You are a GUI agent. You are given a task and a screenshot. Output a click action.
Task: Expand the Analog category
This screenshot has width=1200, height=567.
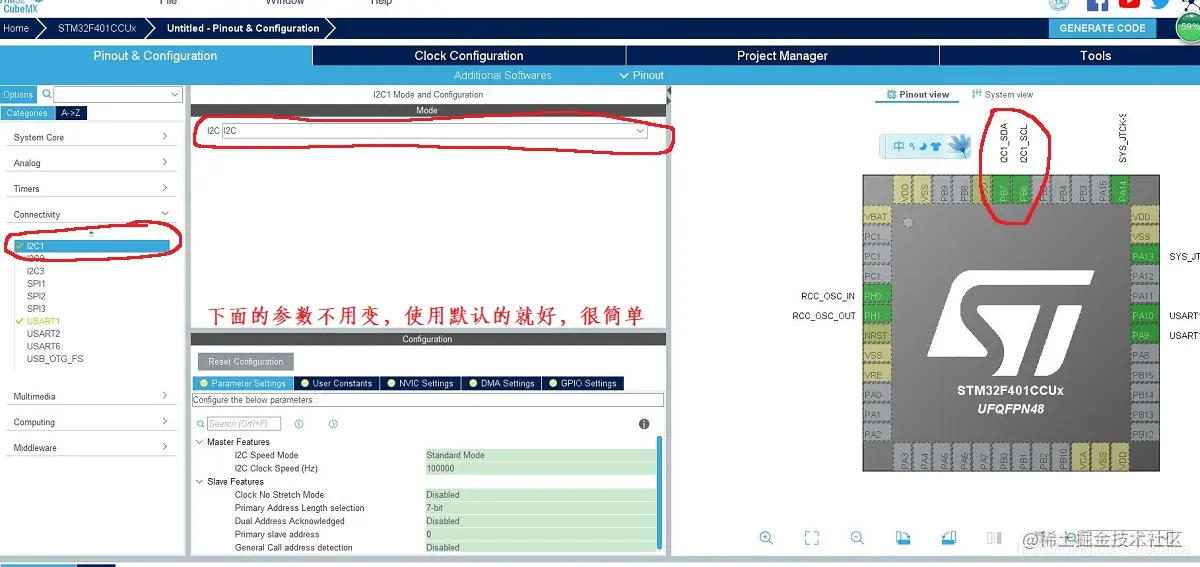91,163
